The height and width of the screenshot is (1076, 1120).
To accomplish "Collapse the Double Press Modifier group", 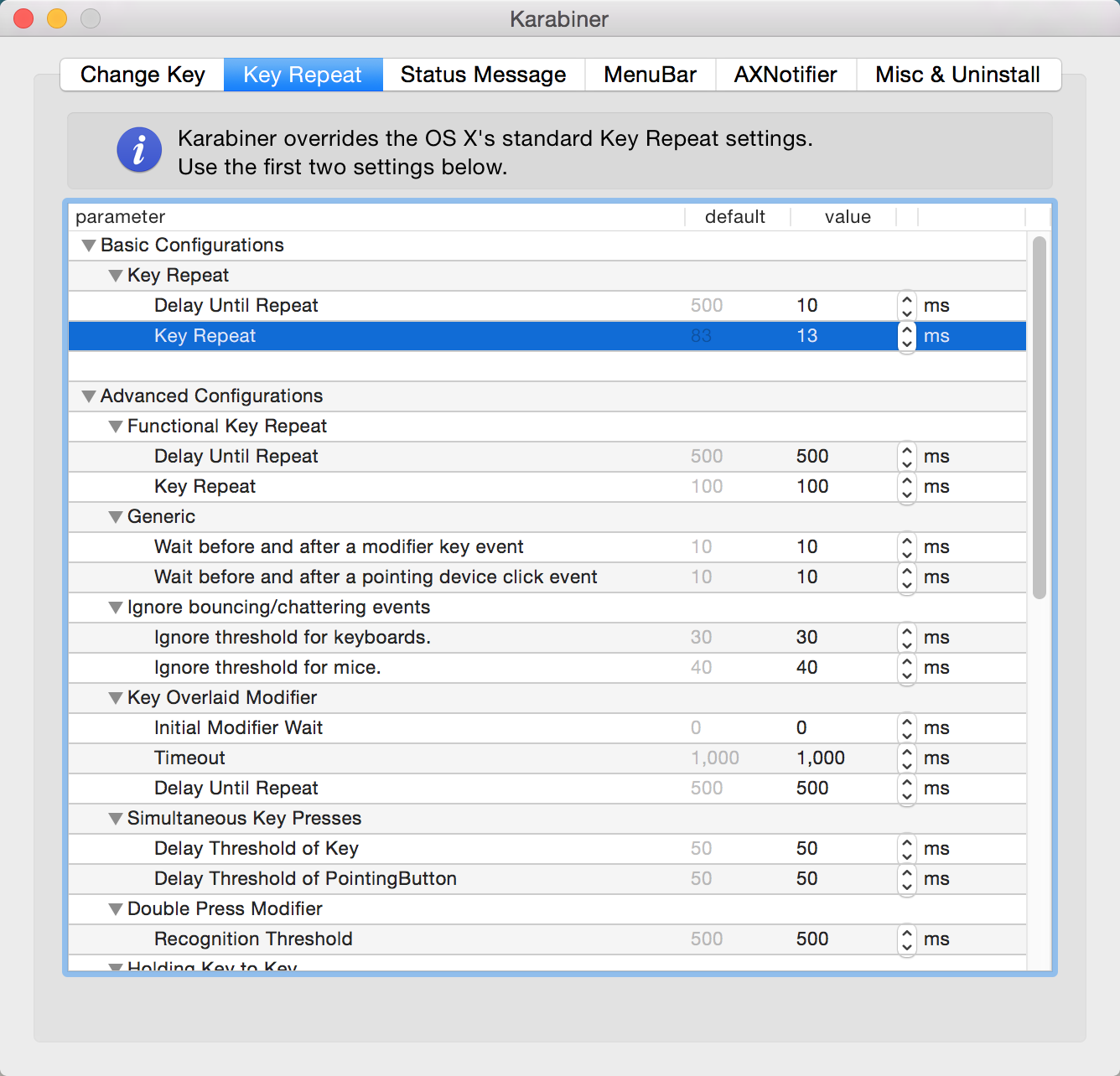I will [x=116, y=909].
